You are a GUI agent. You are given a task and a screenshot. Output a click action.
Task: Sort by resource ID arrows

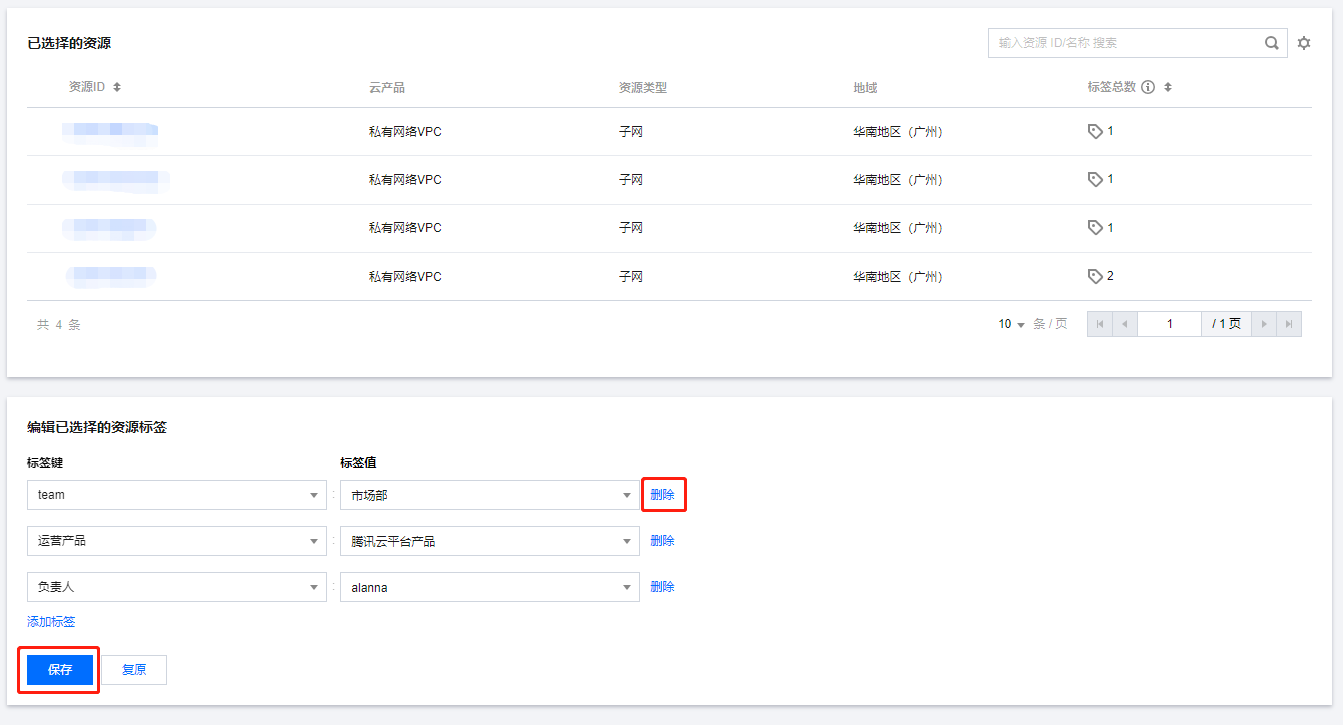click(117, 87)
